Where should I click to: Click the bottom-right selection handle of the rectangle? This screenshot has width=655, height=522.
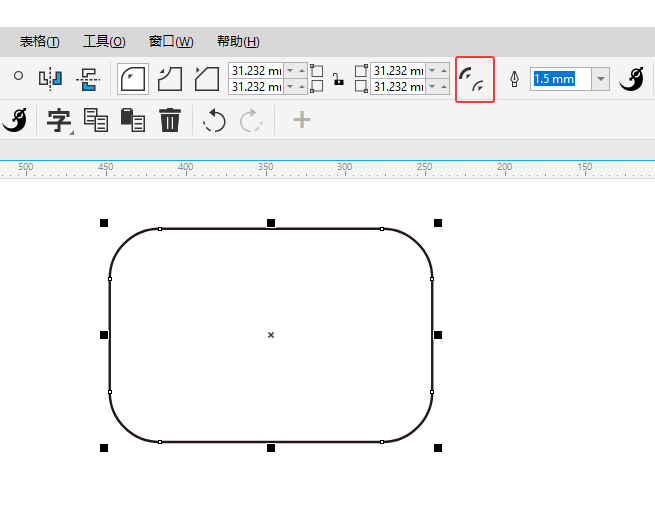[x=438, y=448]
